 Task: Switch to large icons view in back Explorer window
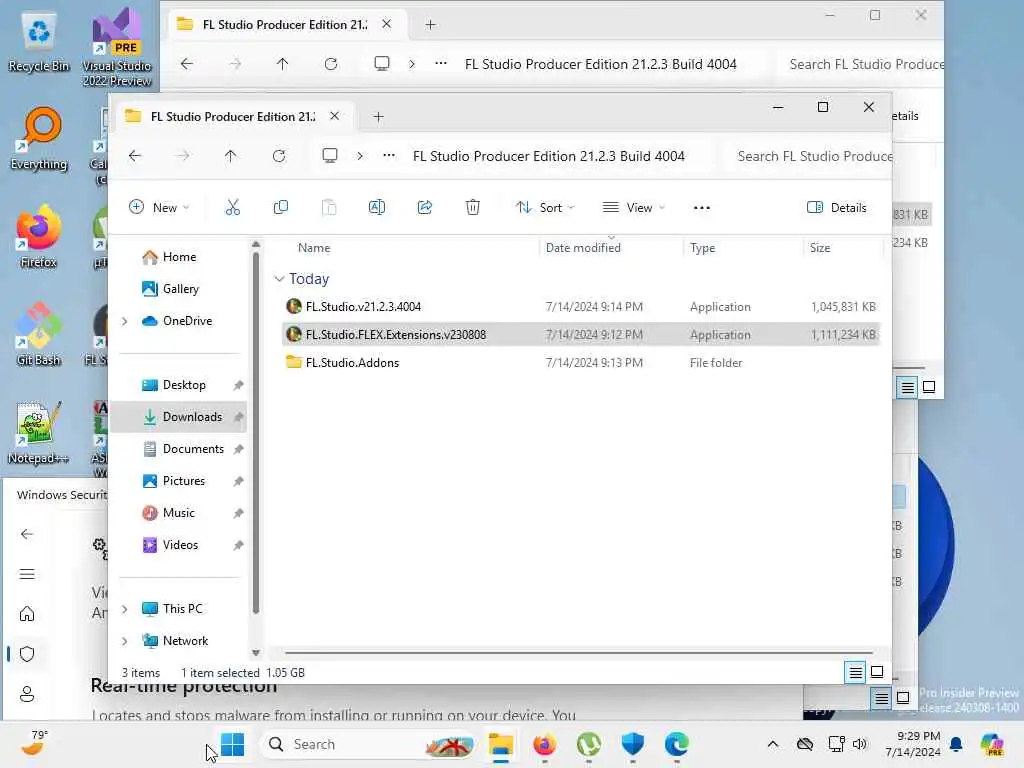929,387
